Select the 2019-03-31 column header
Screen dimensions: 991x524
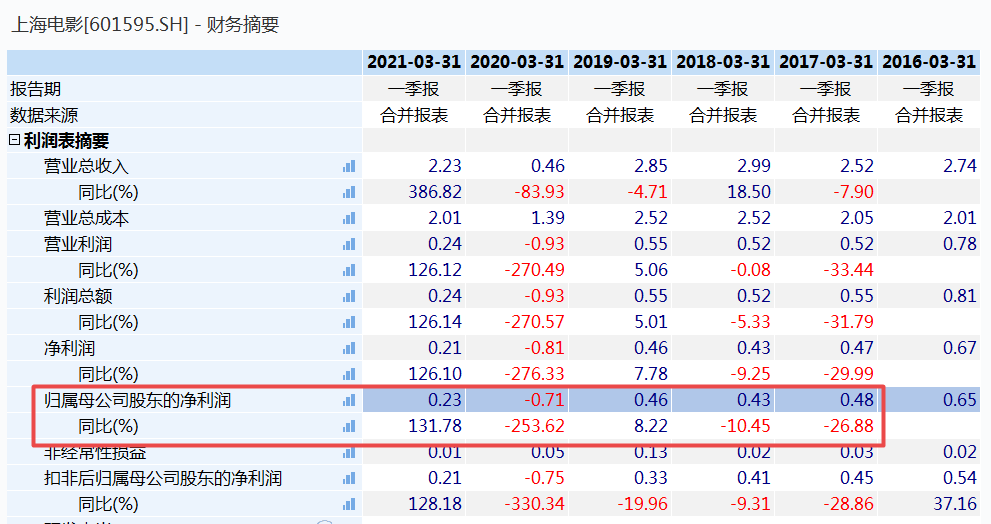tap(620, 62)
